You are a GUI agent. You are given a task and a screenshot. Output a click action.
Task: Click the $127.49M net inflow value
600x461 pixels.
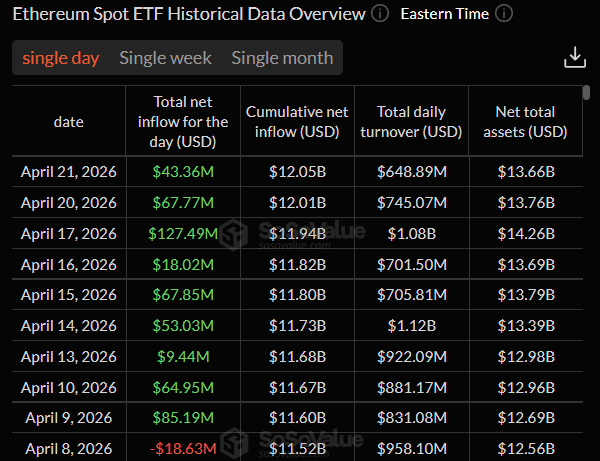click(x=183, y=233)
